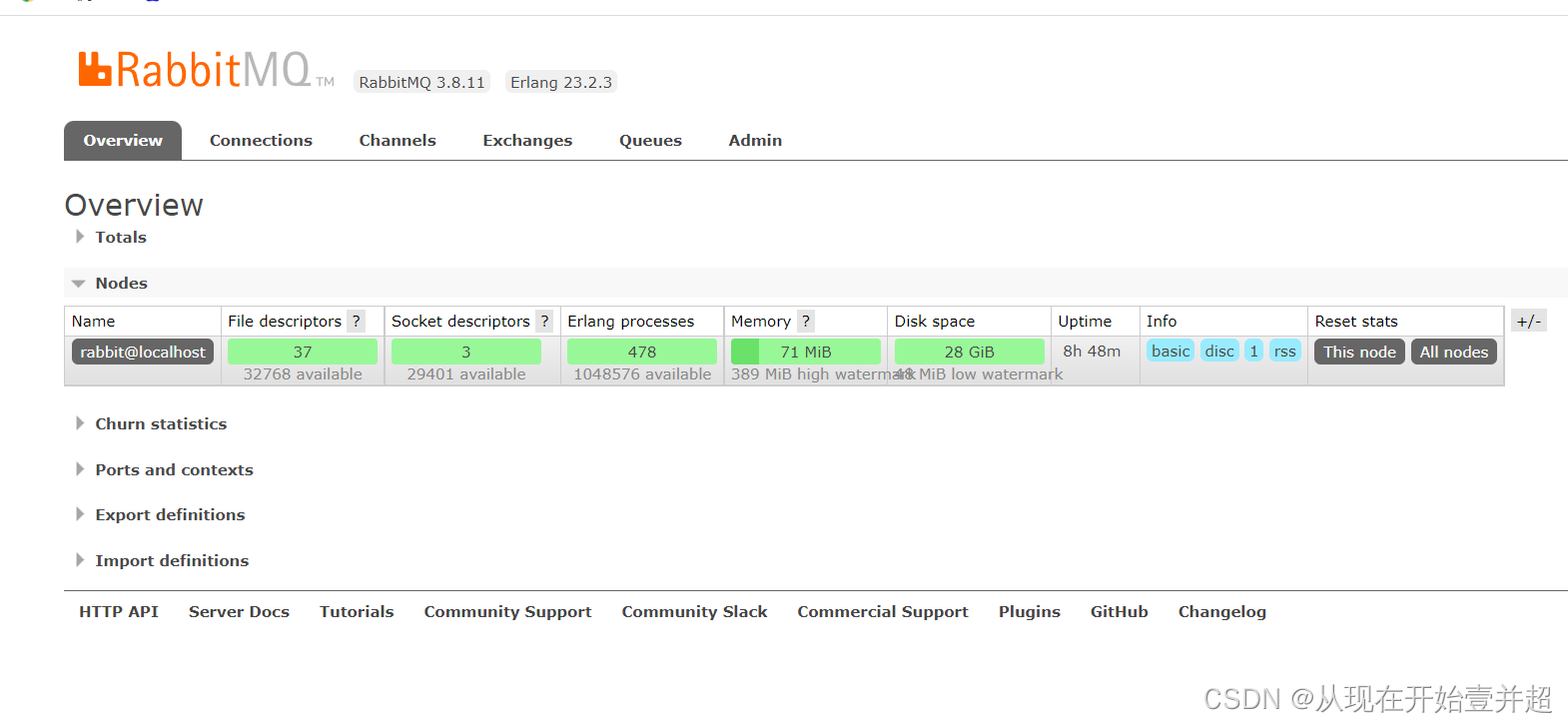Click the Erlang 23.2.3 version label
This screenshot has width=1568, height=723.
coord(561,82)
